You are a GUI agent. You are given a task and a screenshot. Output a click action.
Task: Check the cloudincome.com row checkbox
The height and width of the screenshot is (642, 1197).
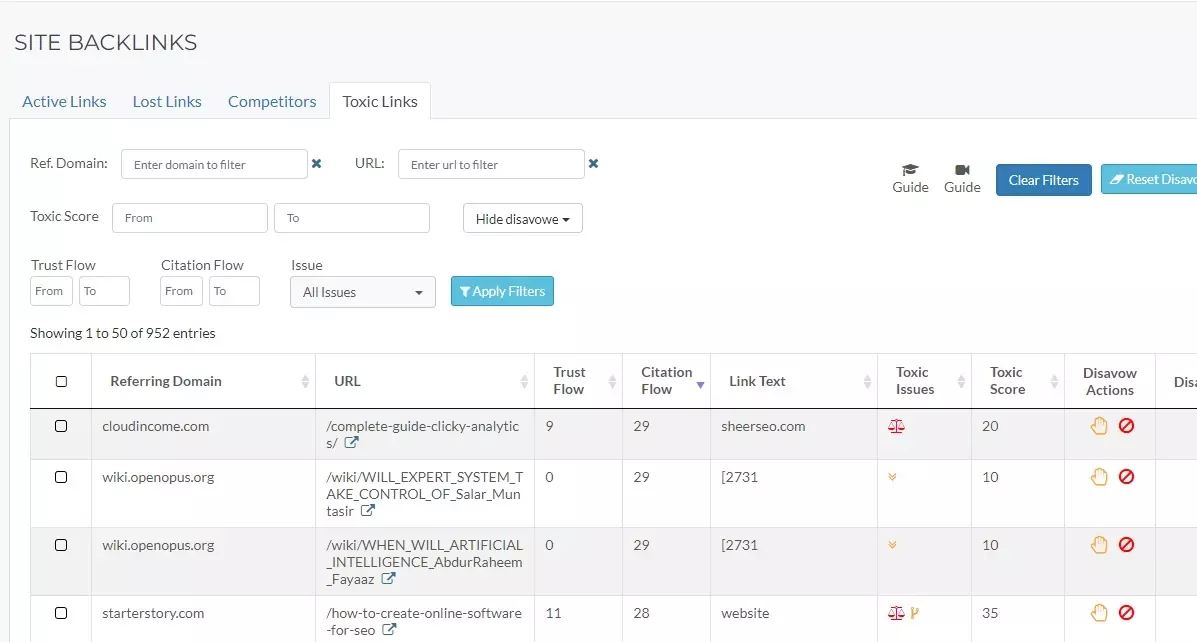[61, 426]
